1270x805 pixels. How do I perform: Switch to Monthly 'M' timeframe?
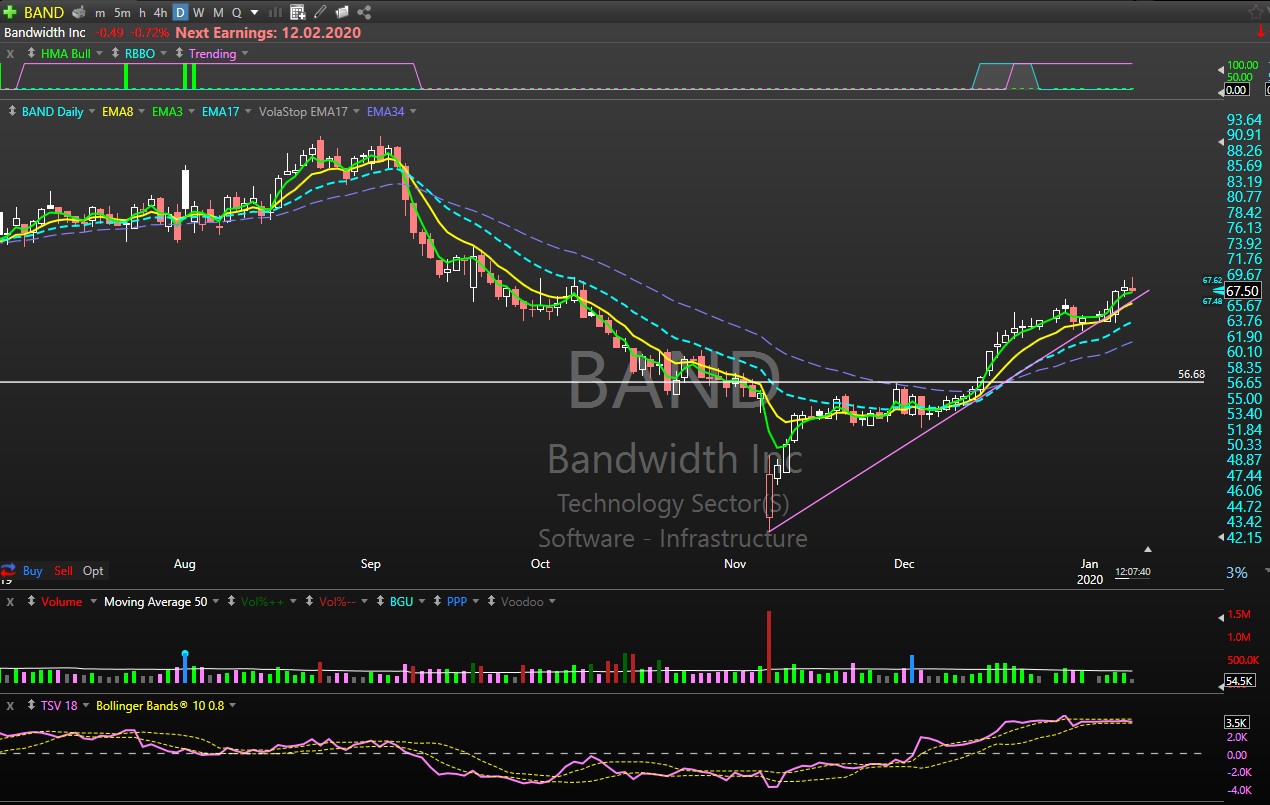point(218,13)
